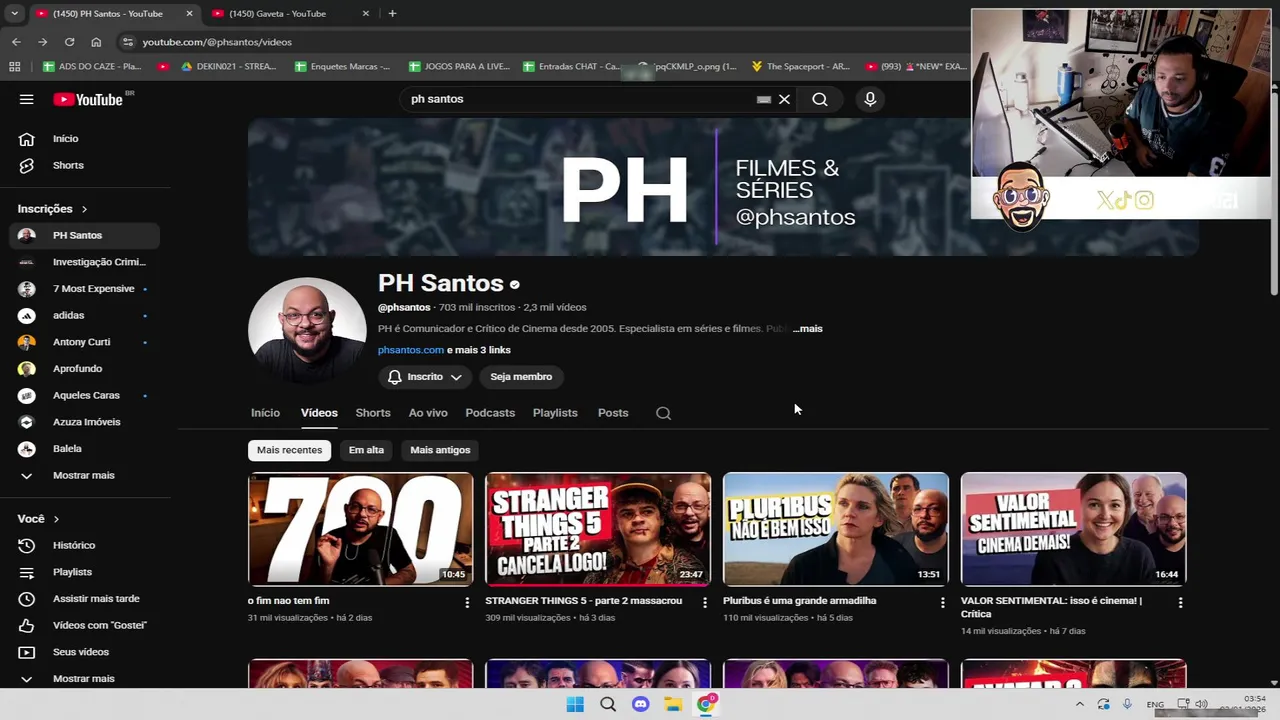
Task: Open the phsantos.com link
Action: (x=411, y=350)
